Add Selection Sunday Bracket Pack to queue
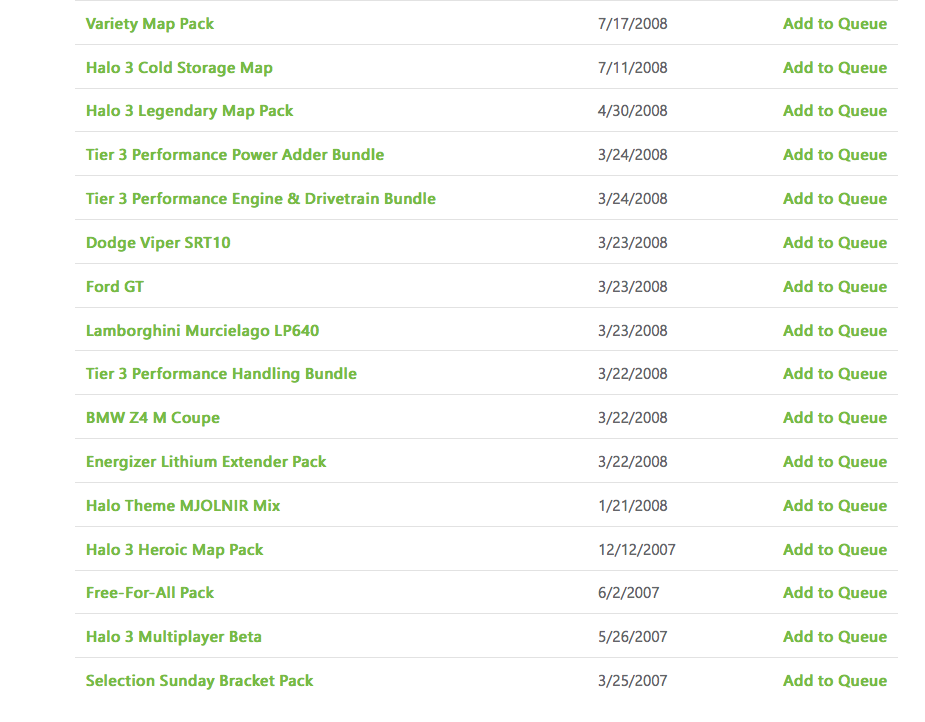This screenshot has height=722, width=925. coord(835,681)
